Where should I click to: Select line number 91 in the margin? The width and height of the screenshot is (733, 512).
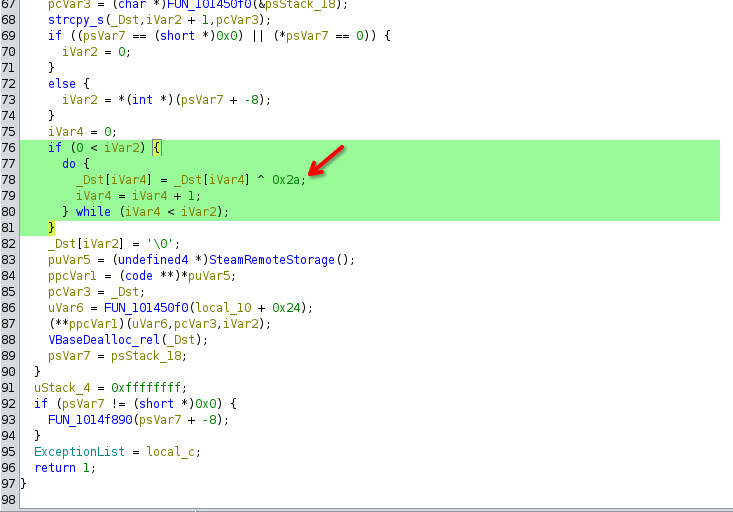(9, 388)
